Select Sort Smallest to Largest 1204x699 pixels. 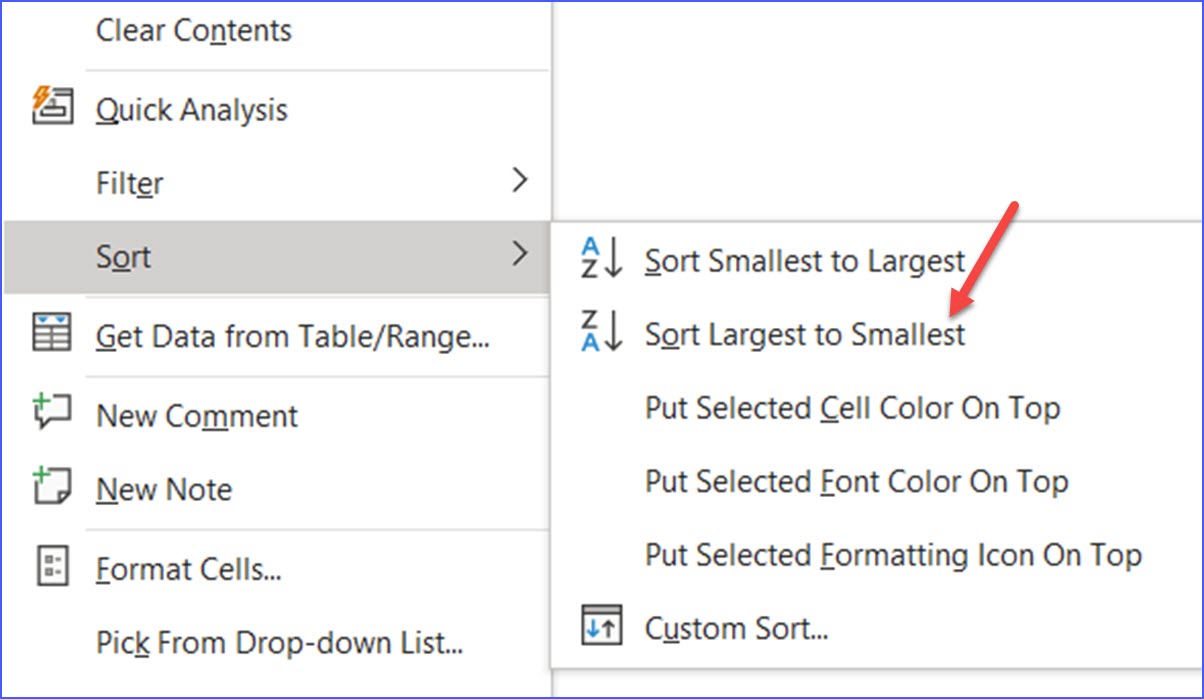click(x=805, y=261)
